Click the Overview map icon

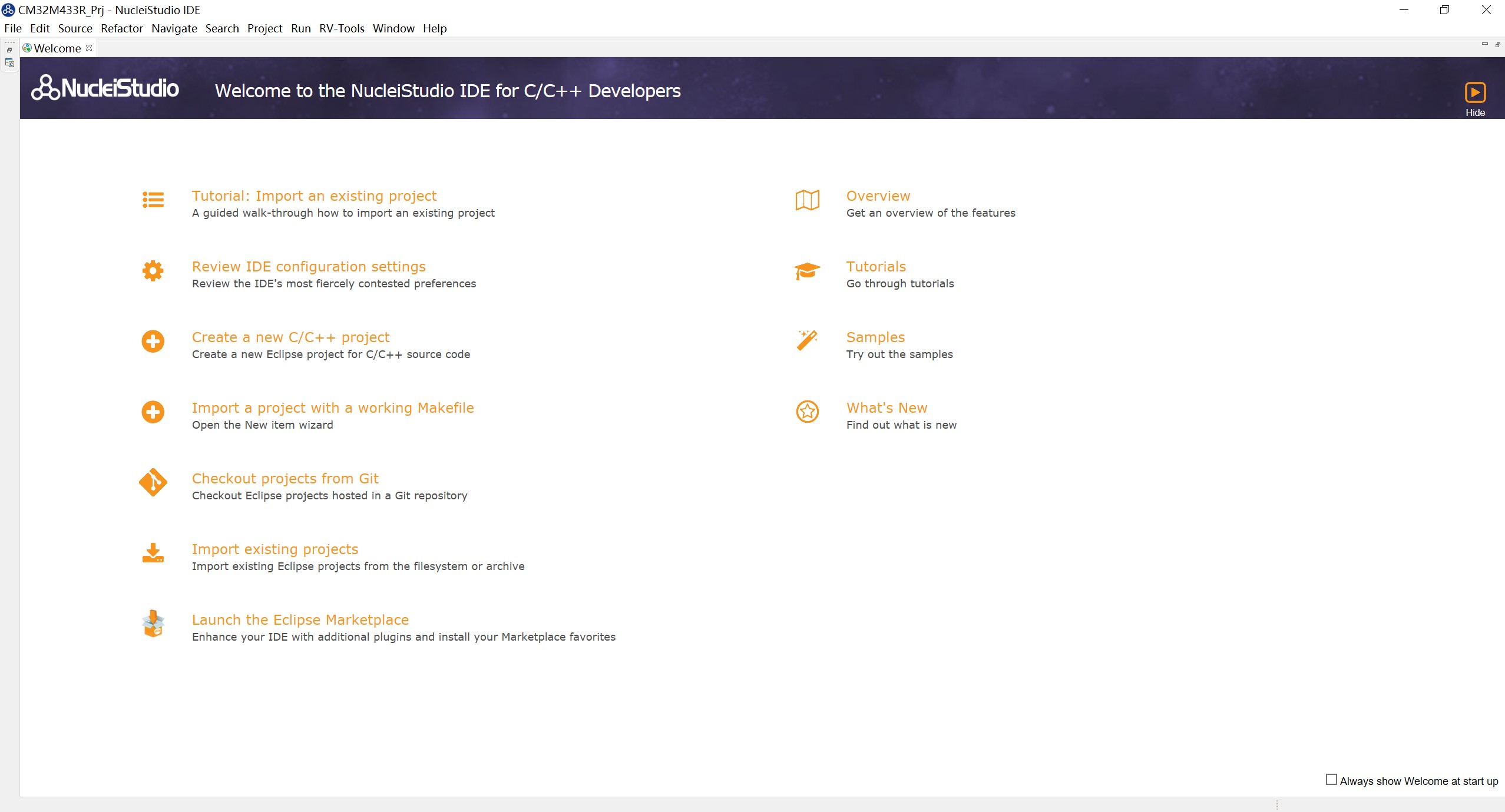pyautogui.click(x=808, y=200)
